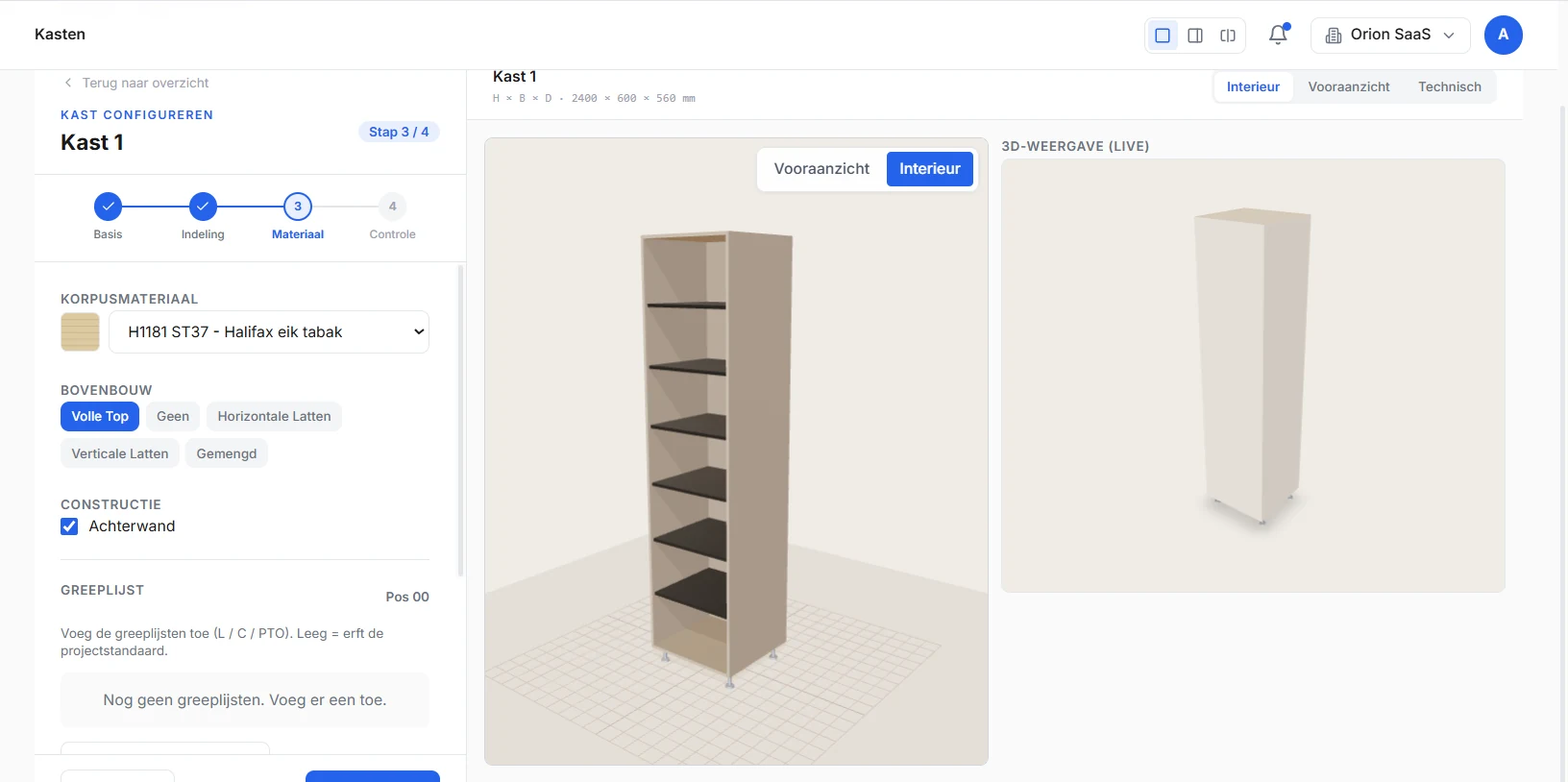Click the cabinet dimensions 2400 × 600 × 560 text

point(594,98)
